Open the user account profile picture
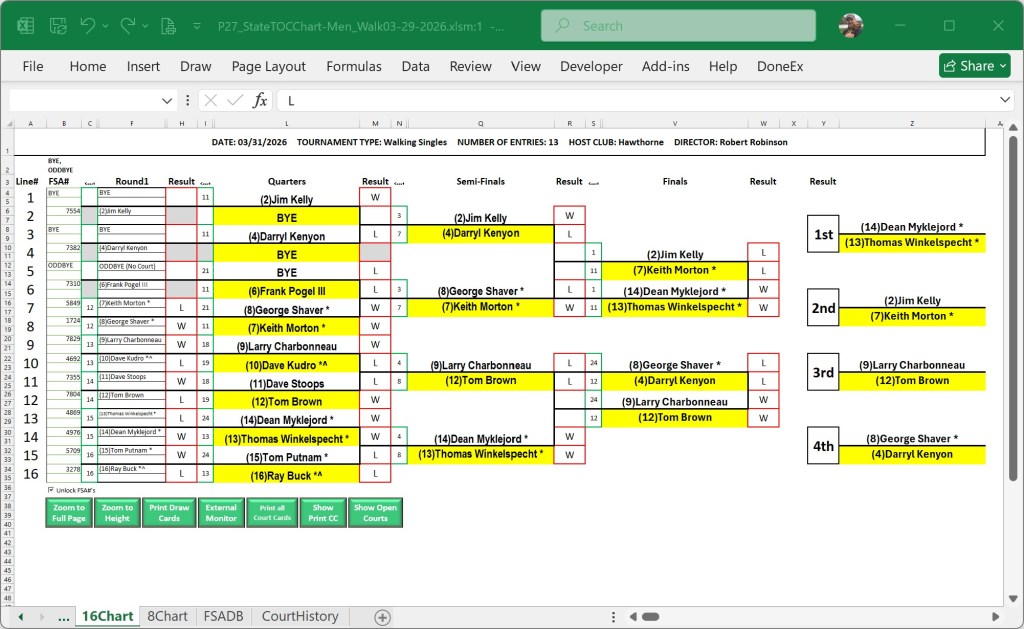 tap(851, 25)
